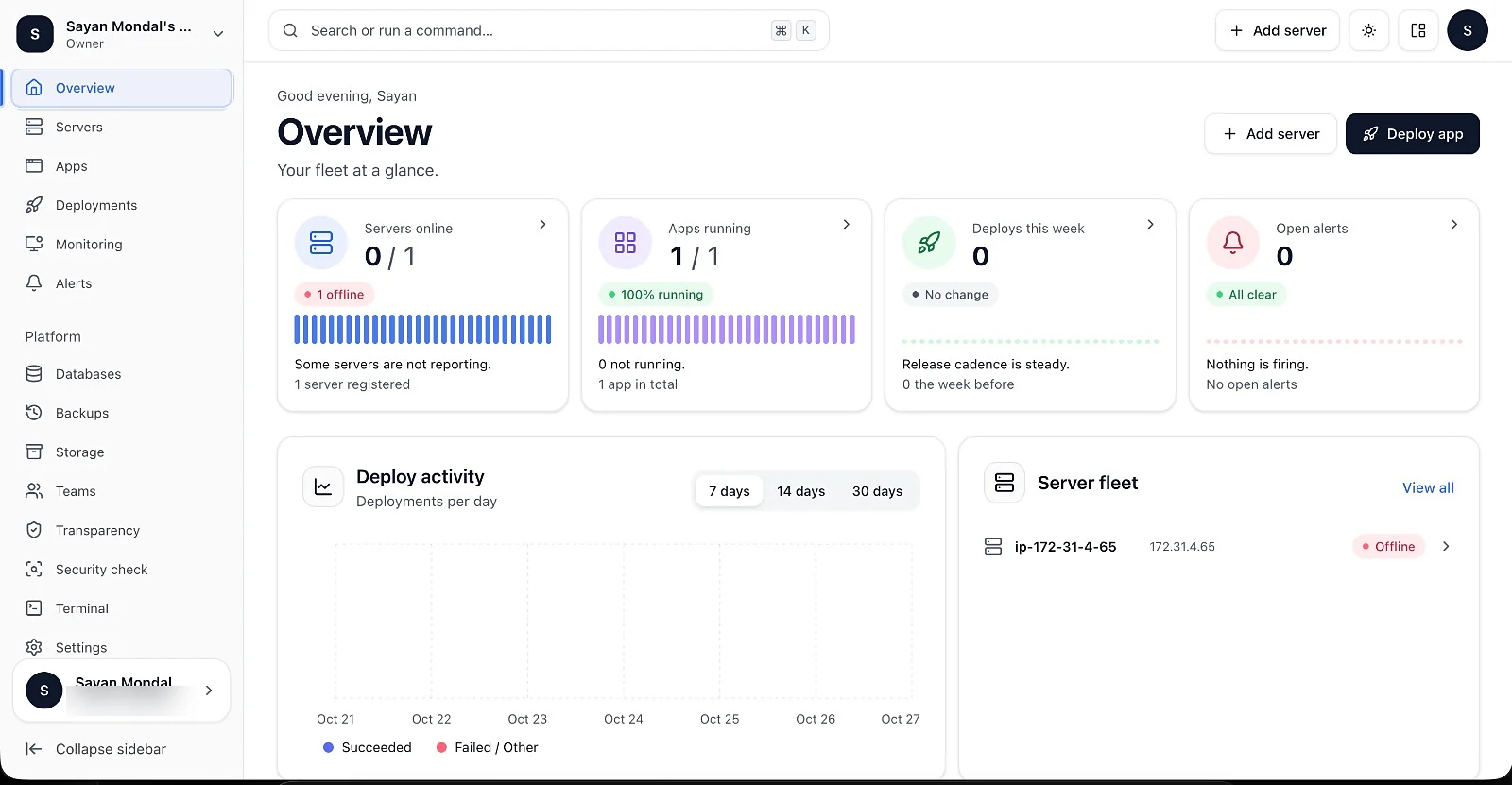Click the Server fleet header icon
The height and width of the screenshot is (785, 1512).
click(x=1005, y=483)
